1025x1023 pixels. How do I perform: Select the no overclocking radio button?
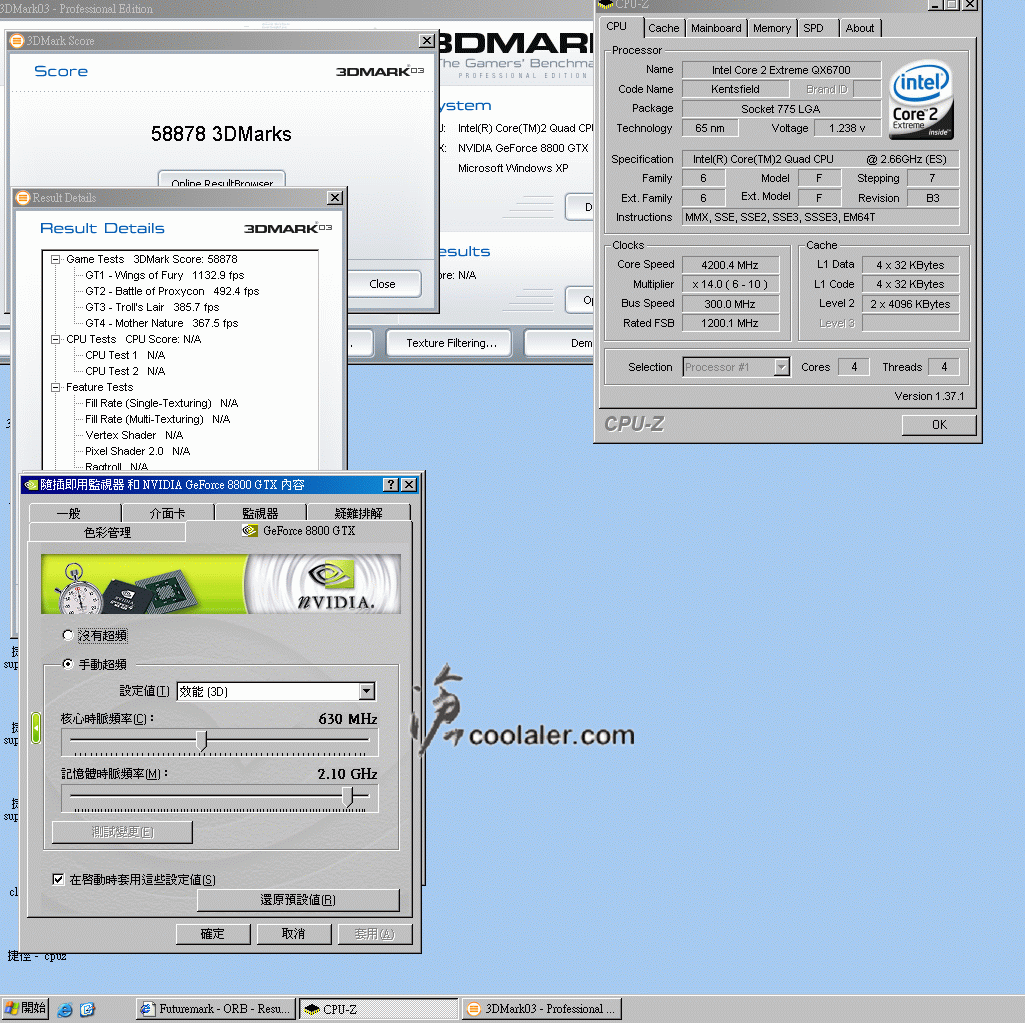click(x=67, y=635)
